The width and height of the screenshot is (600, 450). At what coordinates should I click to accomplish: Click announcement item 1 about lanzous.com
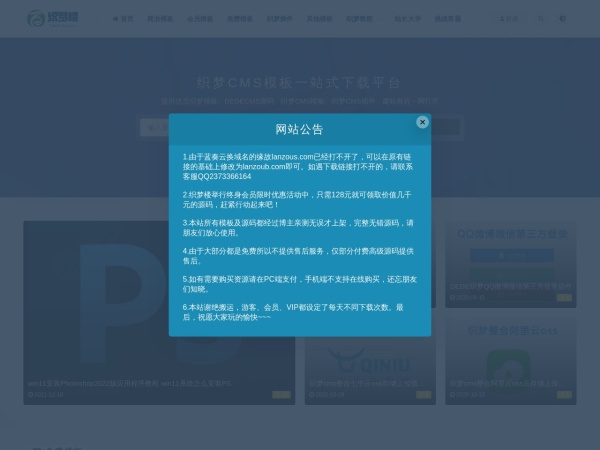point(298,166)
